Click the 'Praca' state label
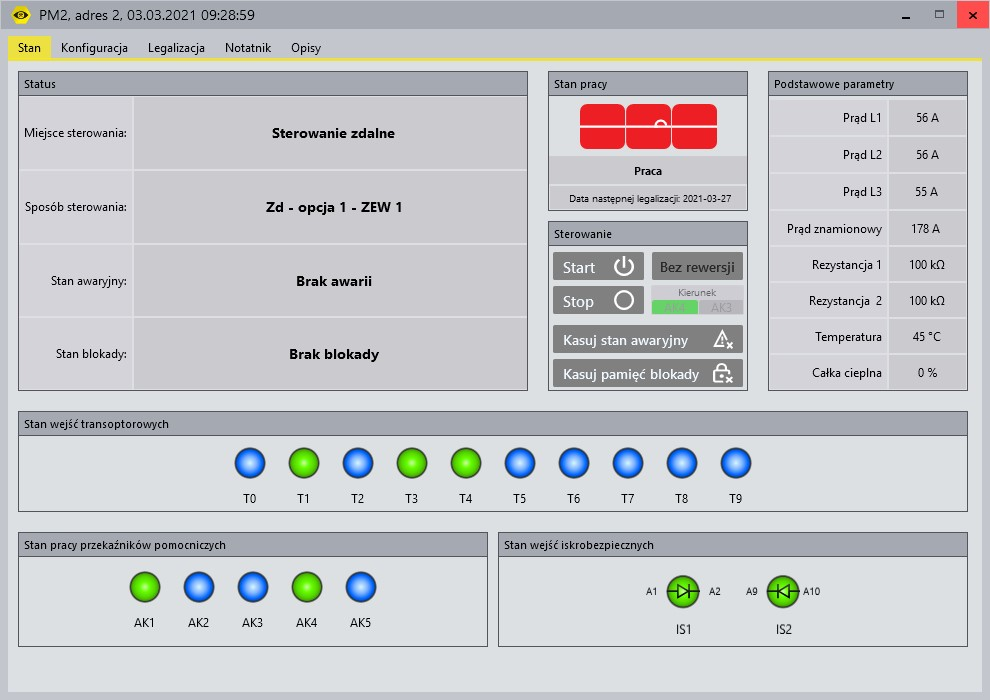 648,171
